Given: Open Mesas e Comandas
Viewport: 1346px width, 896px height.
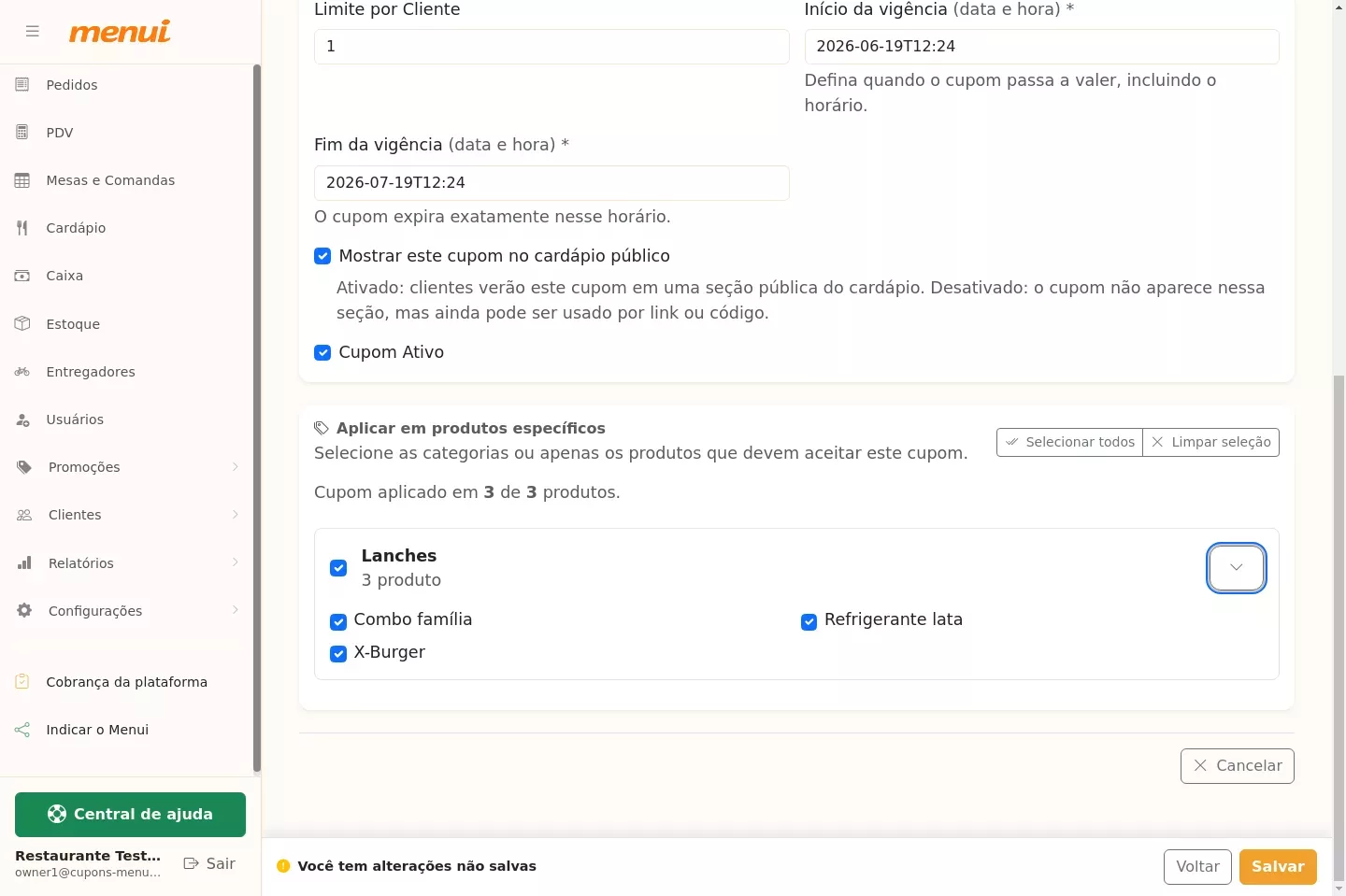Looking at the screenshot, I should click(x=126, y=180).
